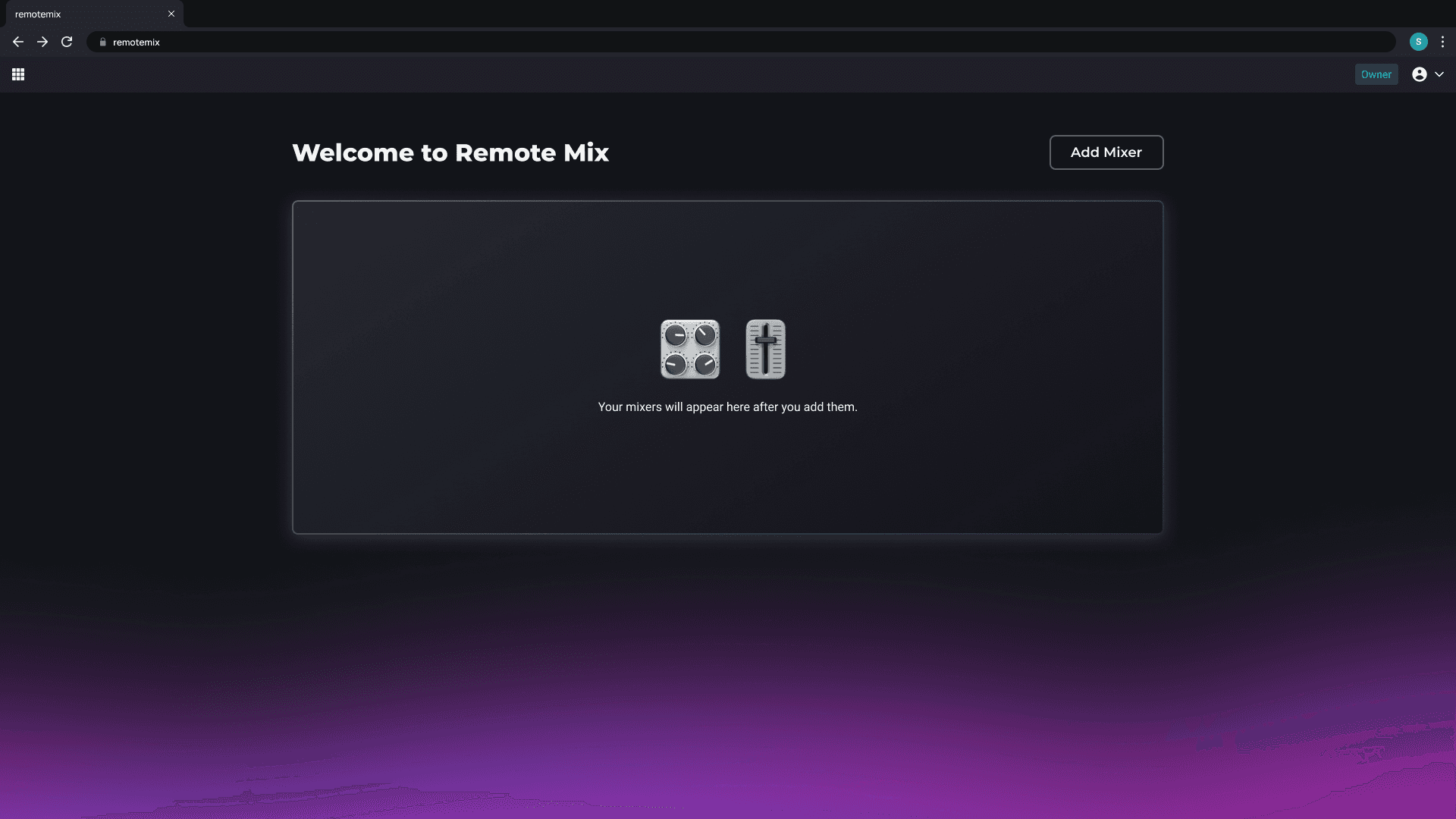Screen dimensions: 1456x819
Task: Go back with the browser back arrow
Action: (x=18, y=42)
